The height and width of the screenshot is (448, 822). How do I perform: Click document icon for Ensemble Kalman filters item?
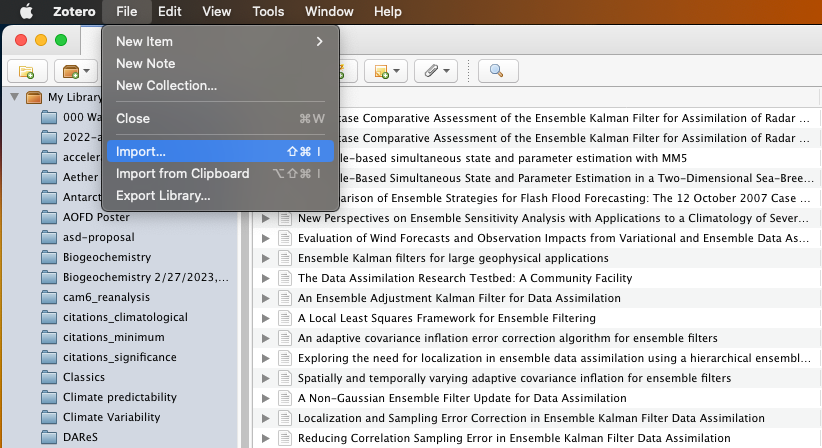point(284,258)
